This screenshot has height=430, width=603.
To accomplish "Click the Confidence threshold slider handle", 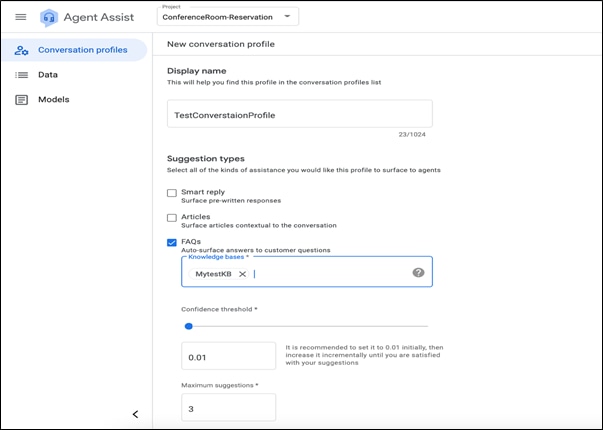I will (x=188, y=326).
